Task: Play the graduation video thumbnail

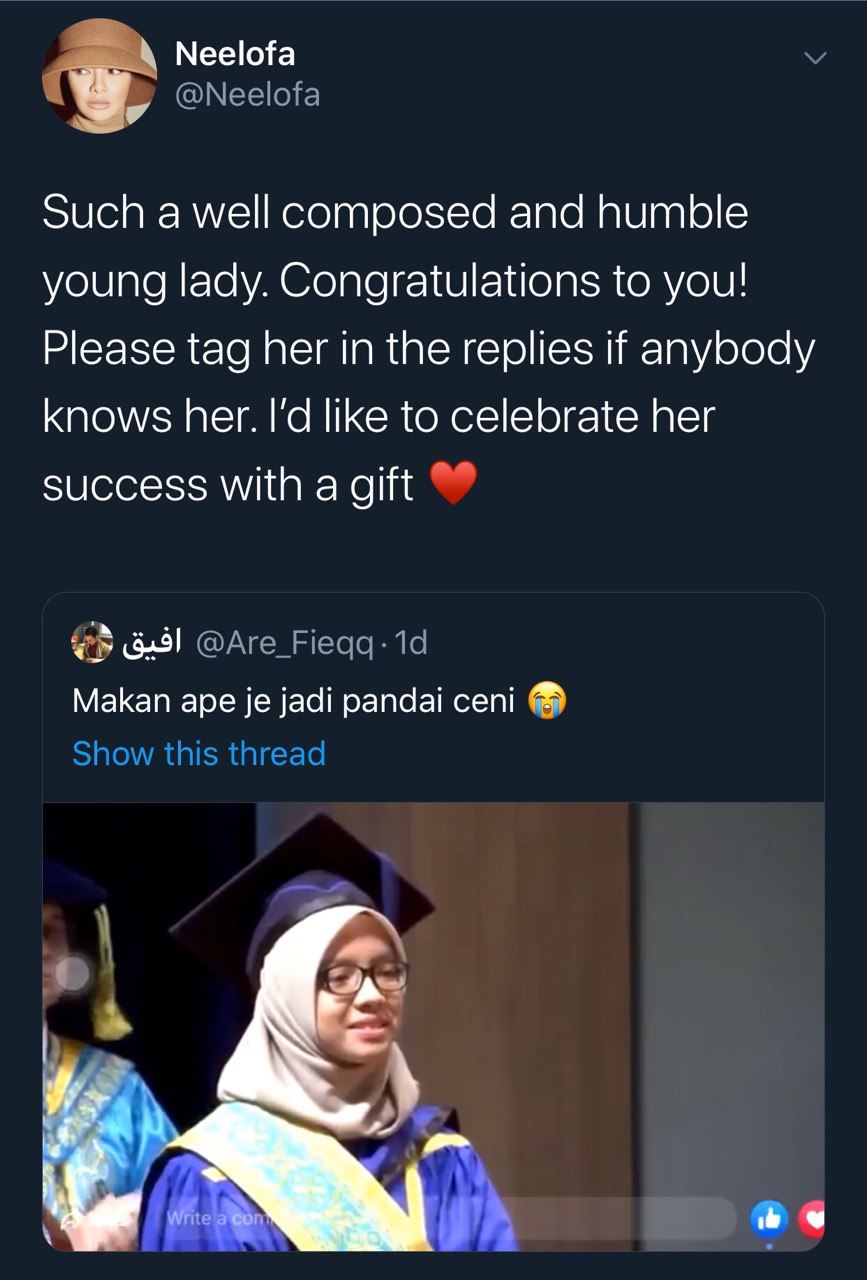Action: point(433,1000)
